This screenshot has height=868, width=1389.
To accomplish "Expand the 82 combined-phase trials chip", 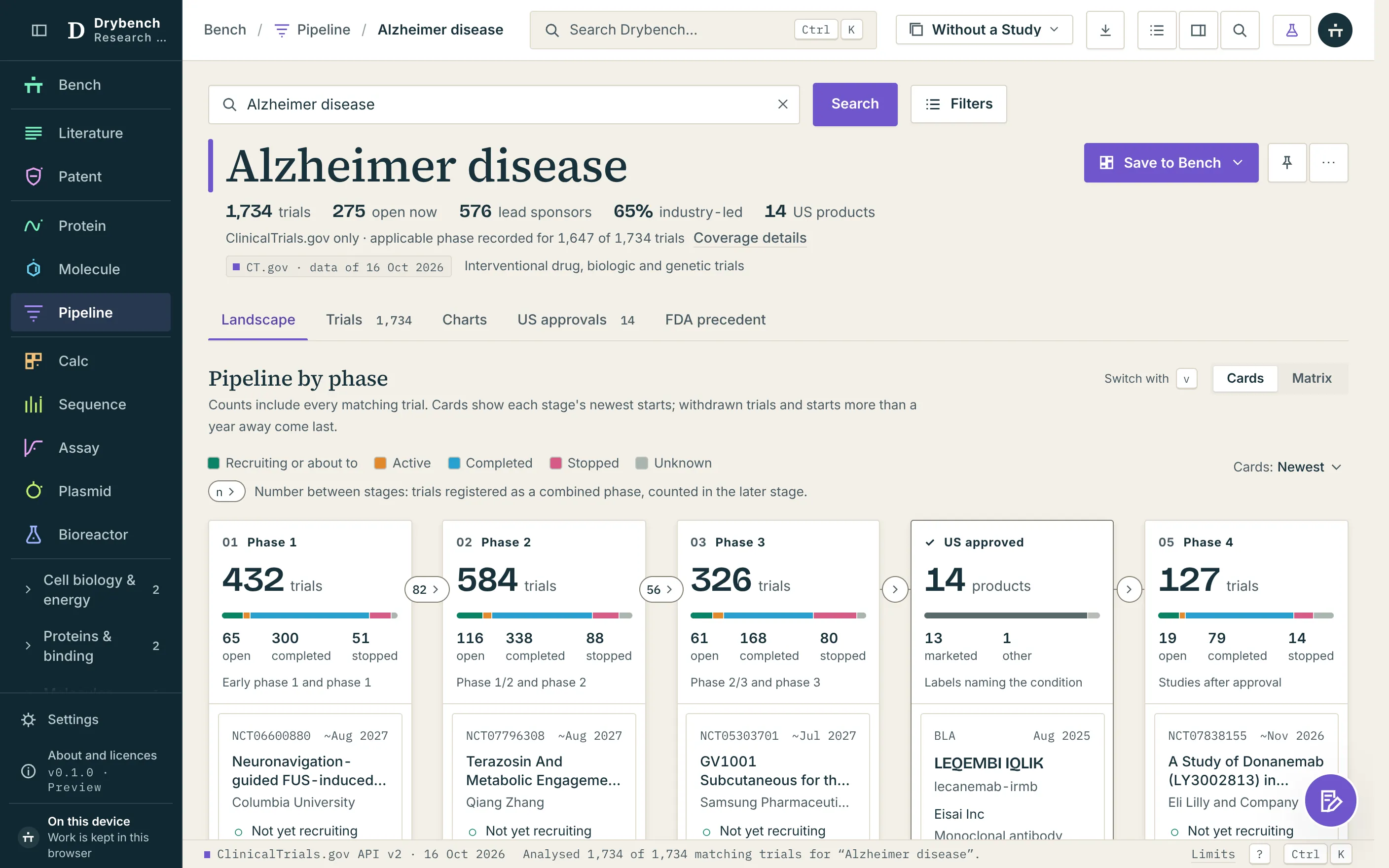I will coord(427,589).
